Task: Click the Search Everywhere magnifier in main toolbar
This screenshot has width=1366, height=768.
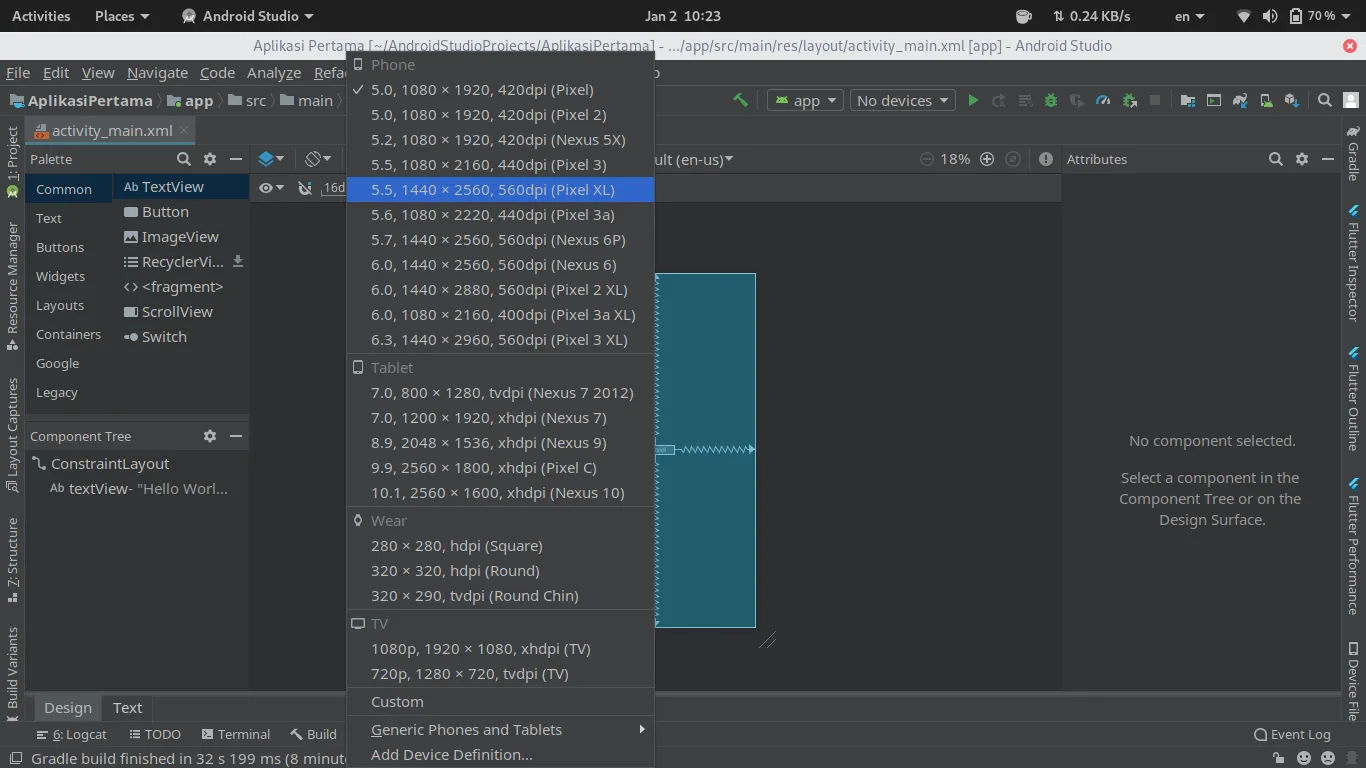Action: coord(1324,100)
